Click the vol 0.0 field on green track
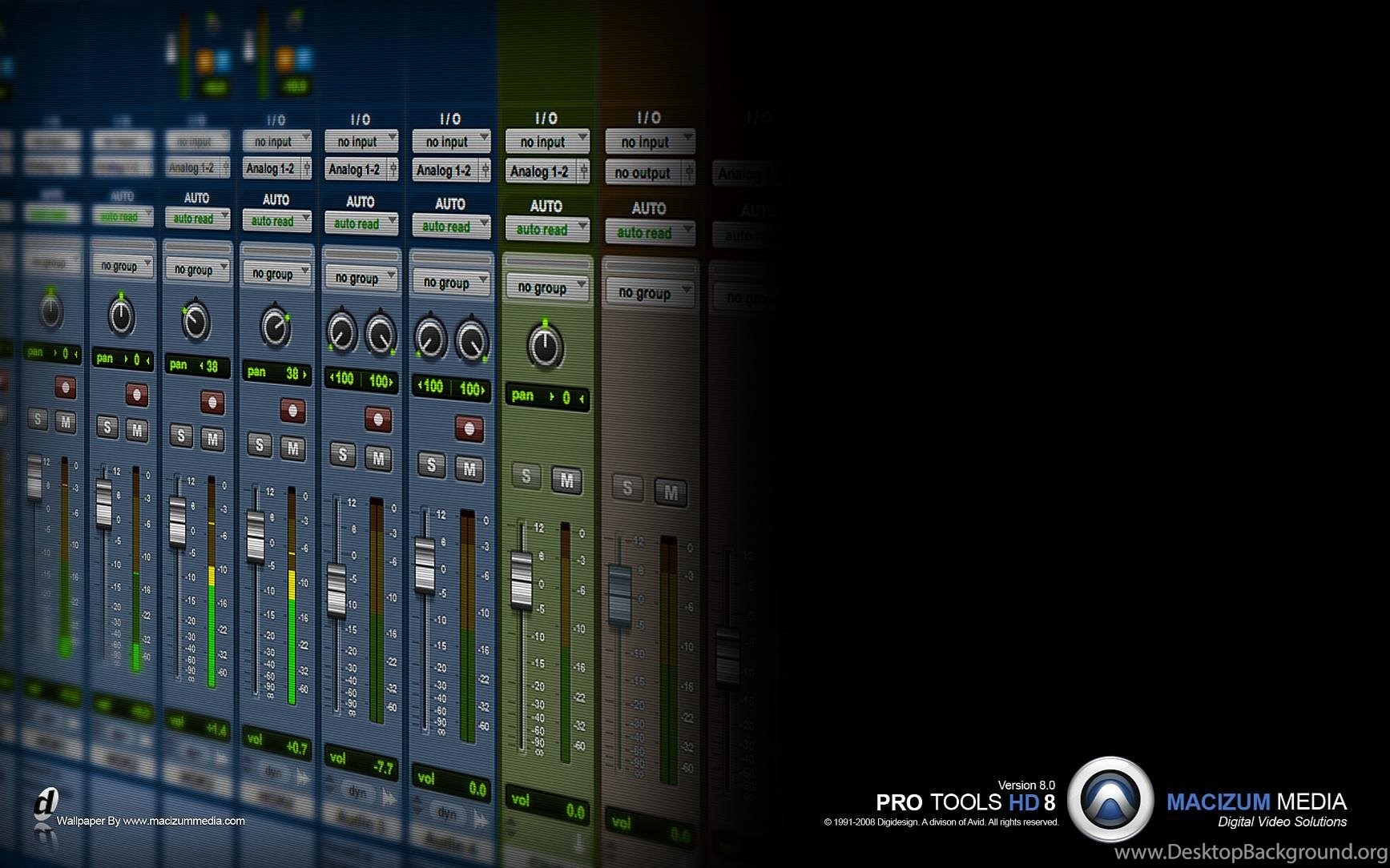The width and height of the screenshot is (1390, 868). point(547,806)
